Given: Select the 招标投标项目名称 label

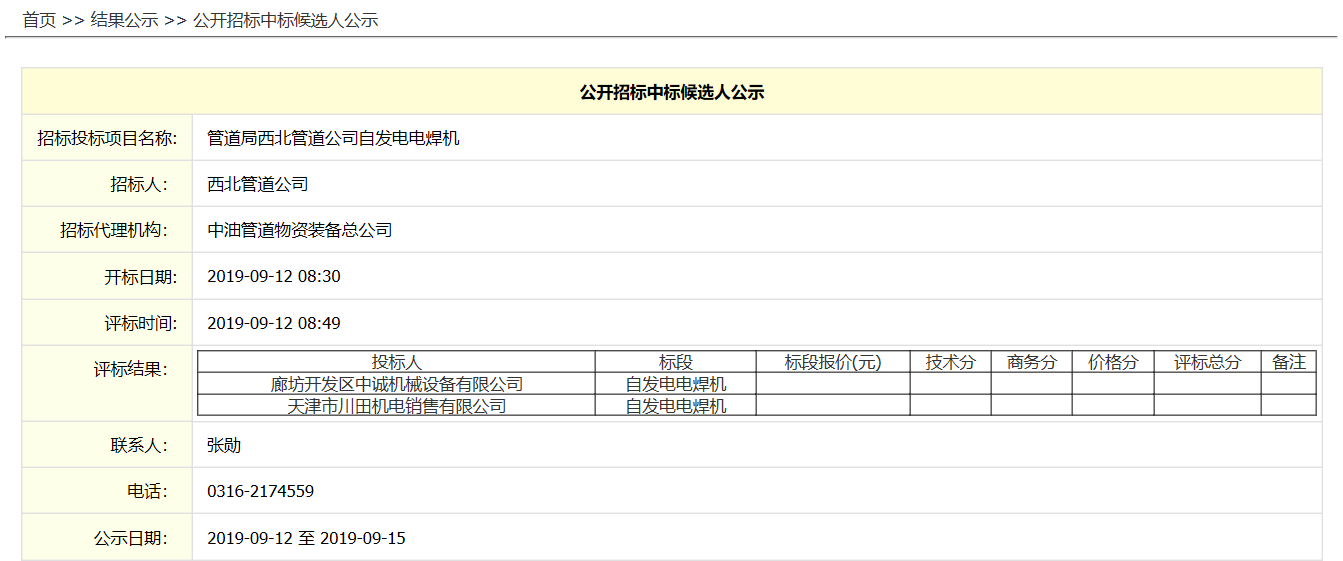Looking at the screenshot, I should pyautogui.click(x=107, y=138).
